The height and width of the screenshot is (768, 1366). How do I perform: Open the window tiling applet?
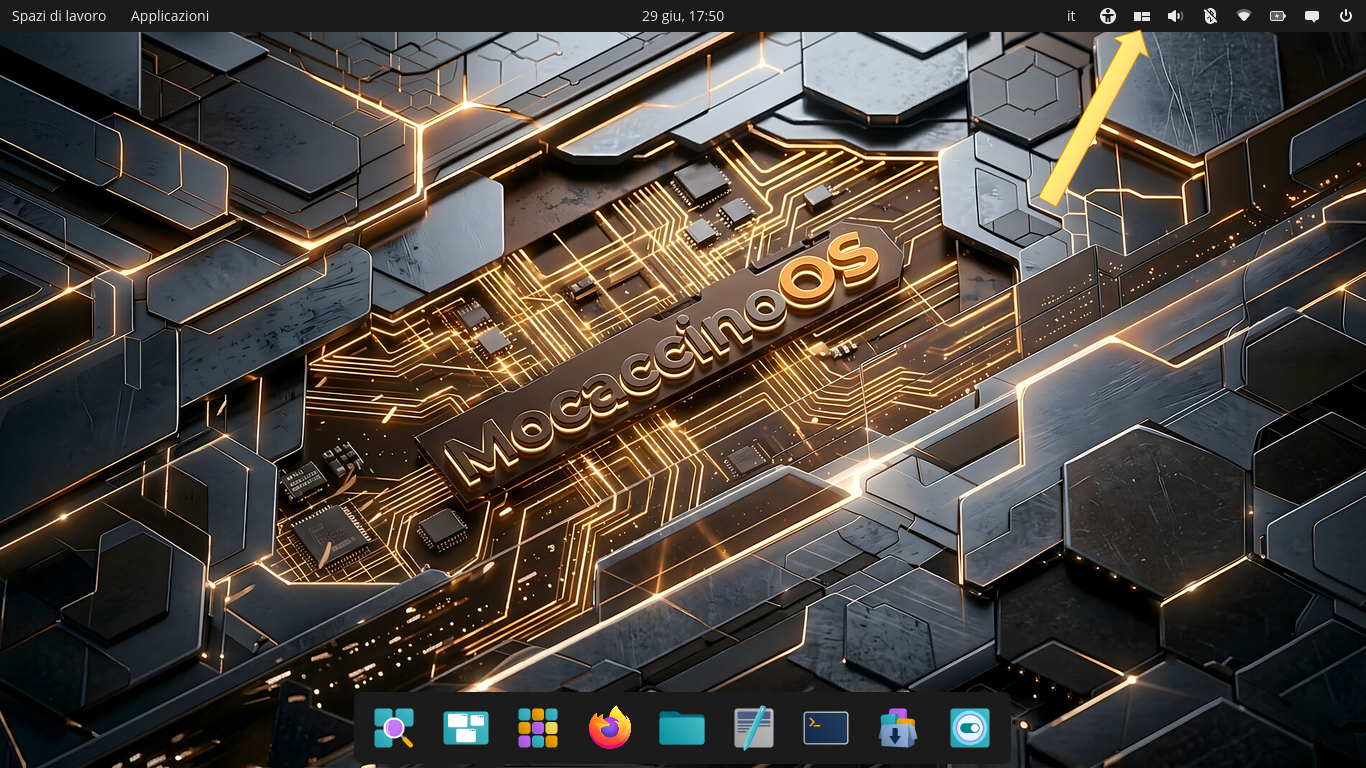point(1142,16)
